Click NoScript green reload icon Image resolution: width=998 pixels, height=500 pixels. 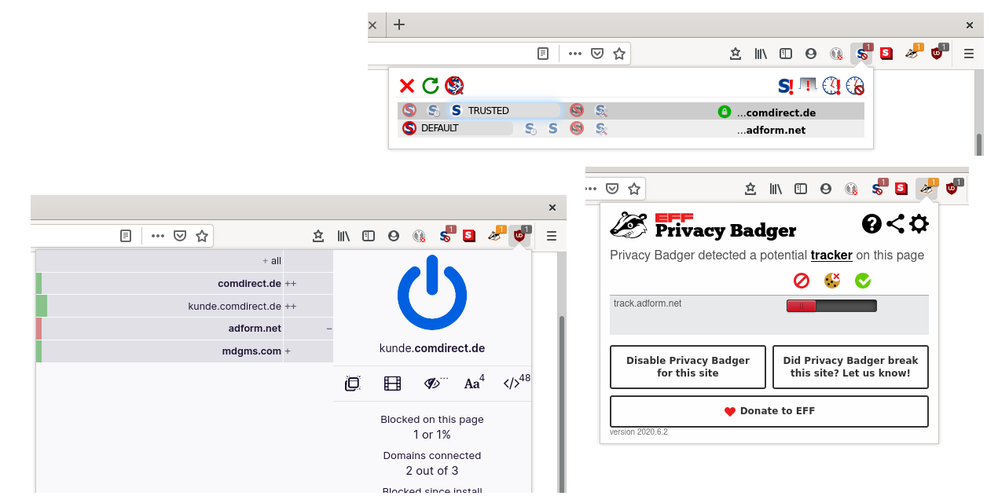coord(430,86)
